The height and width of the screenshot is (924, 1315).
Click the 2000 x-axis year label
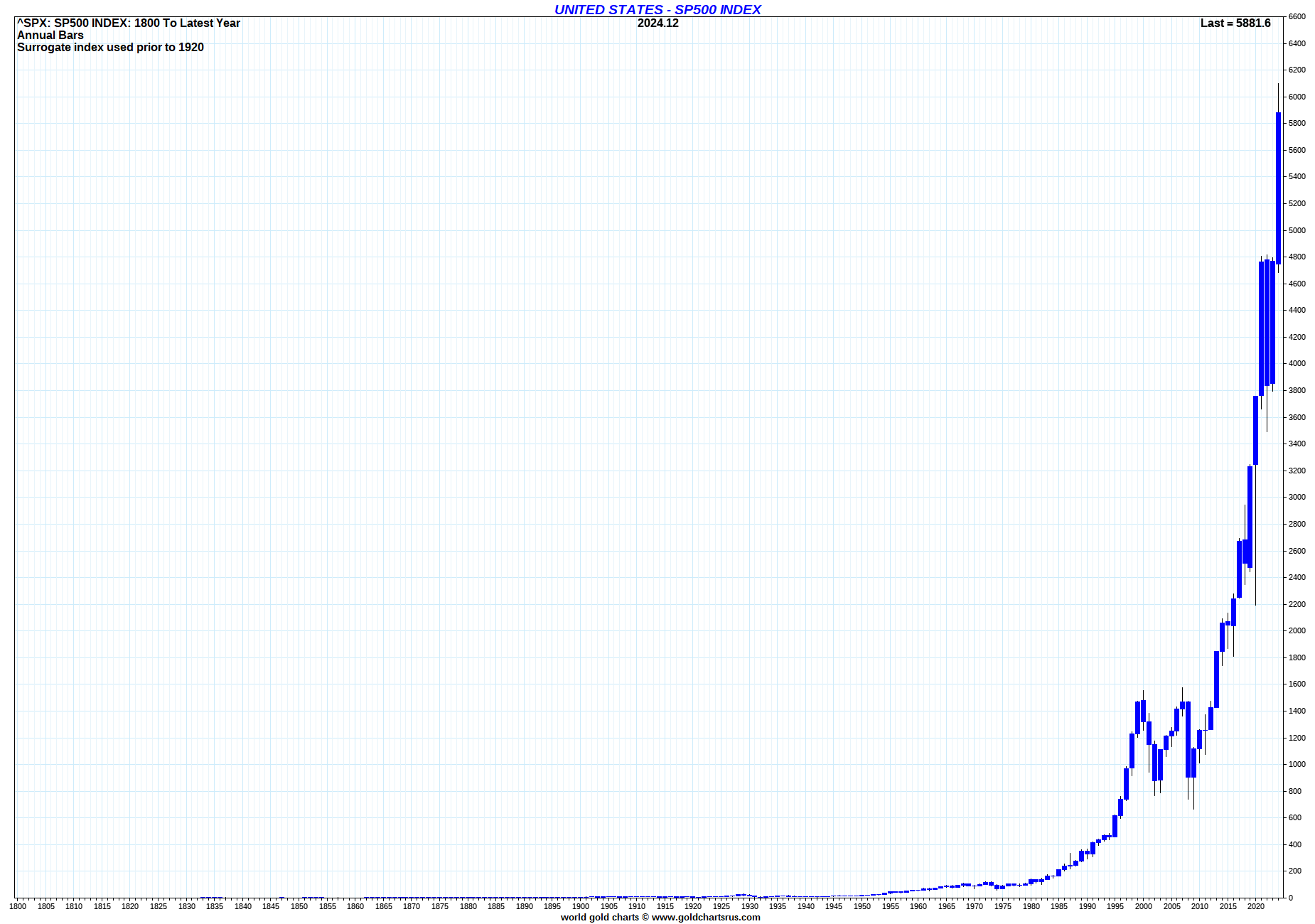[x=1144, y=906]
